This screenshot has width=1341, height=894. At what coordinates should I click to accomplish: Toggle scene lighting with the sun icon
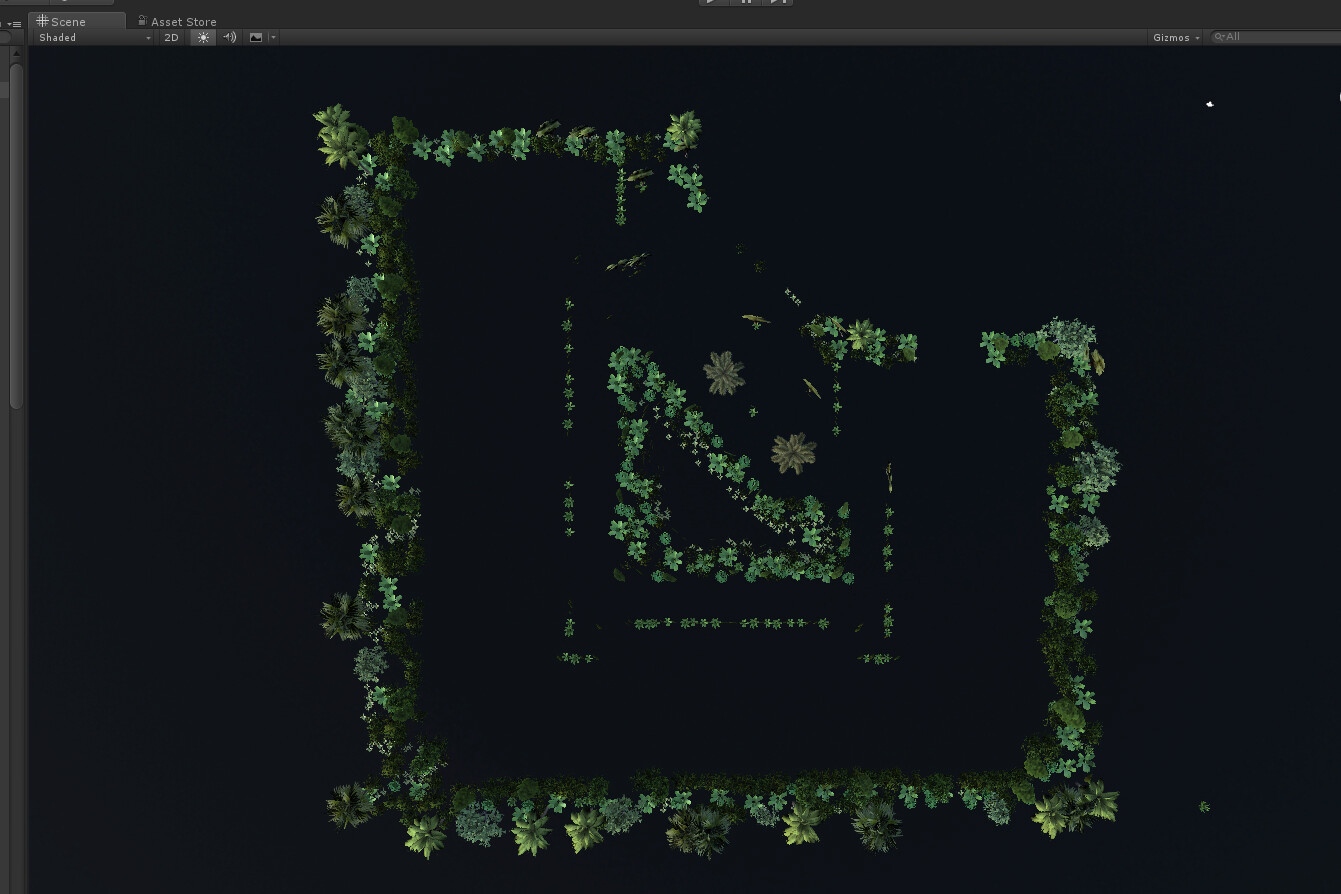pyautogui.click(x=202, y=37)
